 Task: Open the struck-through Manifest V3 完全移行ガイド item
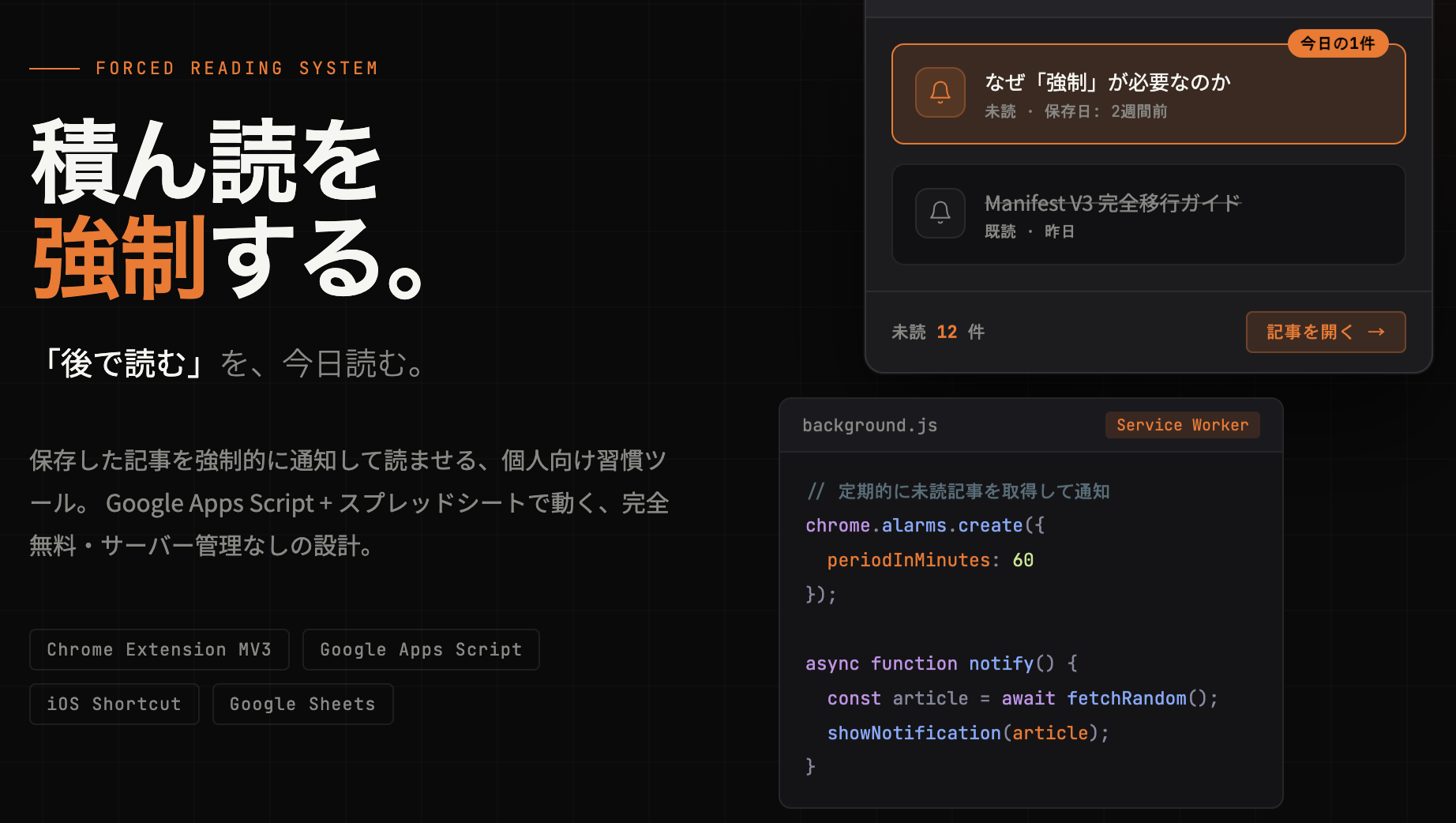(1112, 203)
